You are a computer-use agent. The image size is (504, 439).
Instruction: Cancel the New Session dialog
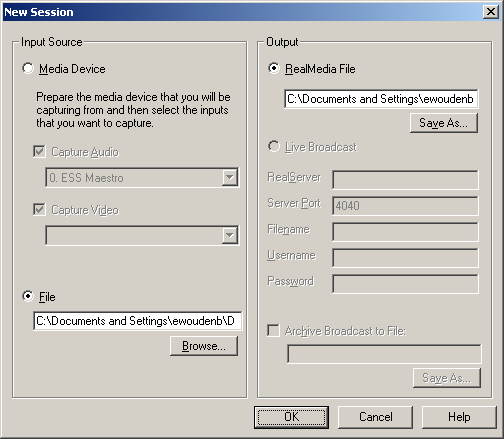click(375, 417)
